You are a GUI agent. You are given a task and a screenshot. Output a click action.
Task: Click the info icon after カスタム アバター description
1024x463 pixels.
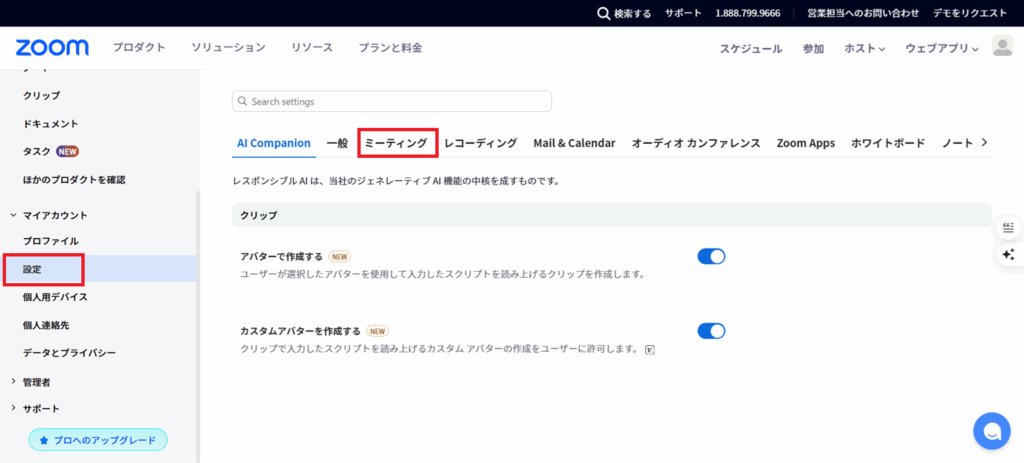coord(650,350)
